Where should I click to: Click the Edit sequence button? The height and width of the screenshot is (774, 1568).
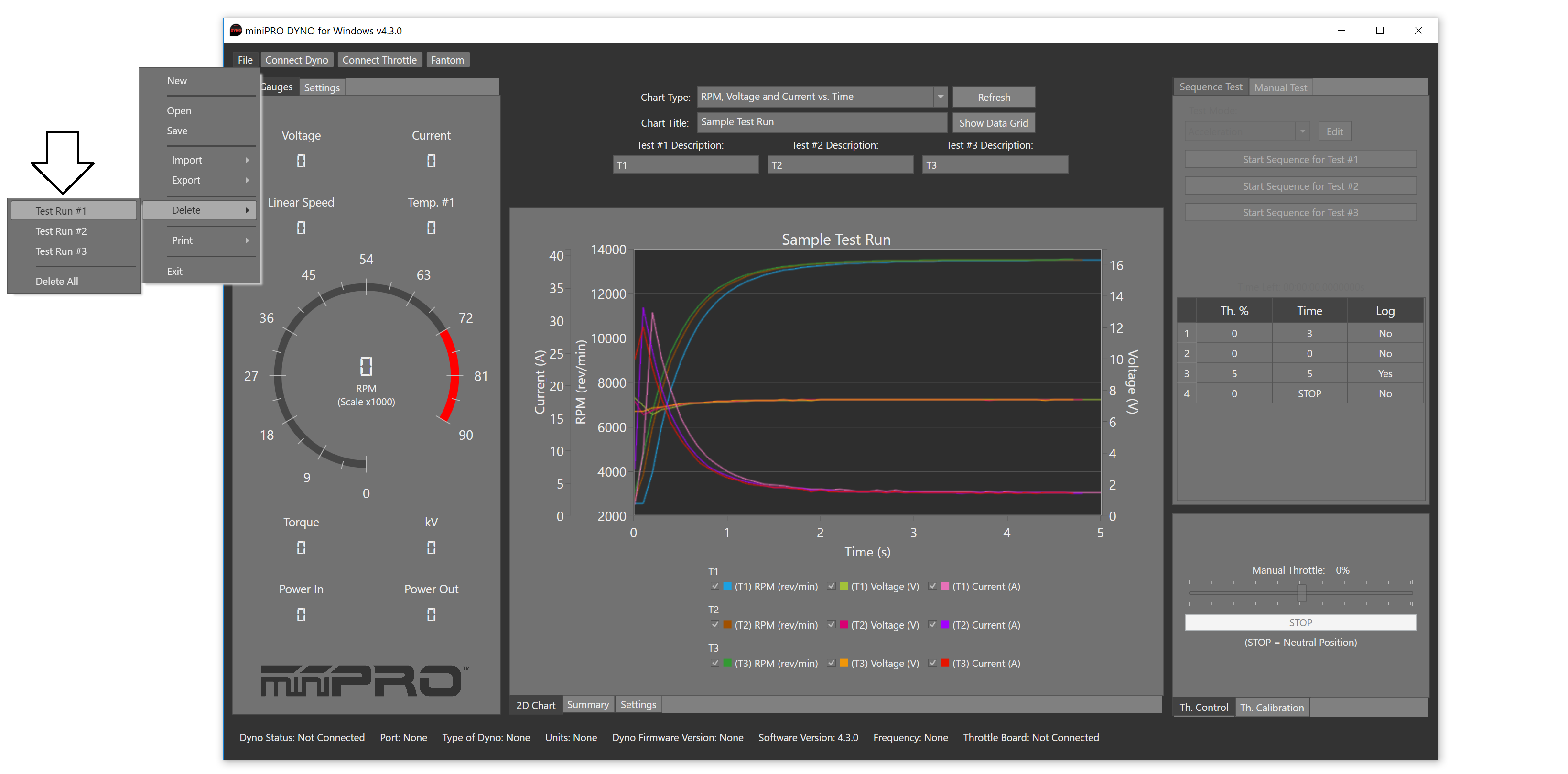pyautogui.click(x=1334, y=131)
